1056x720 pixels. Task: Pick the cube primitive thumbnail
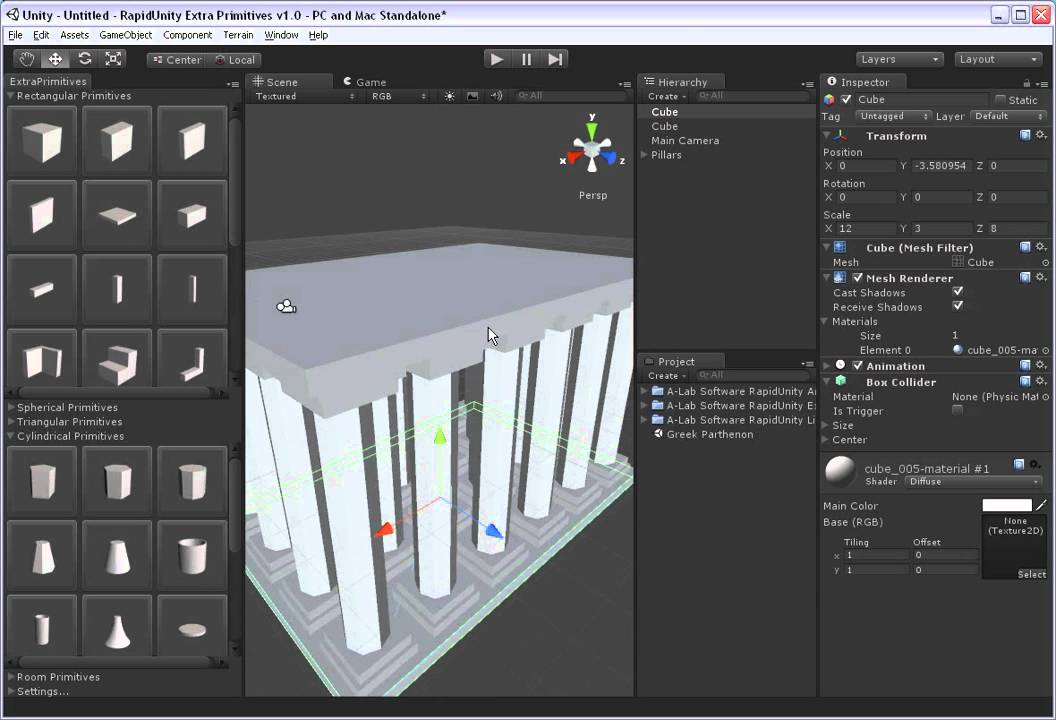tap(42, 141)
